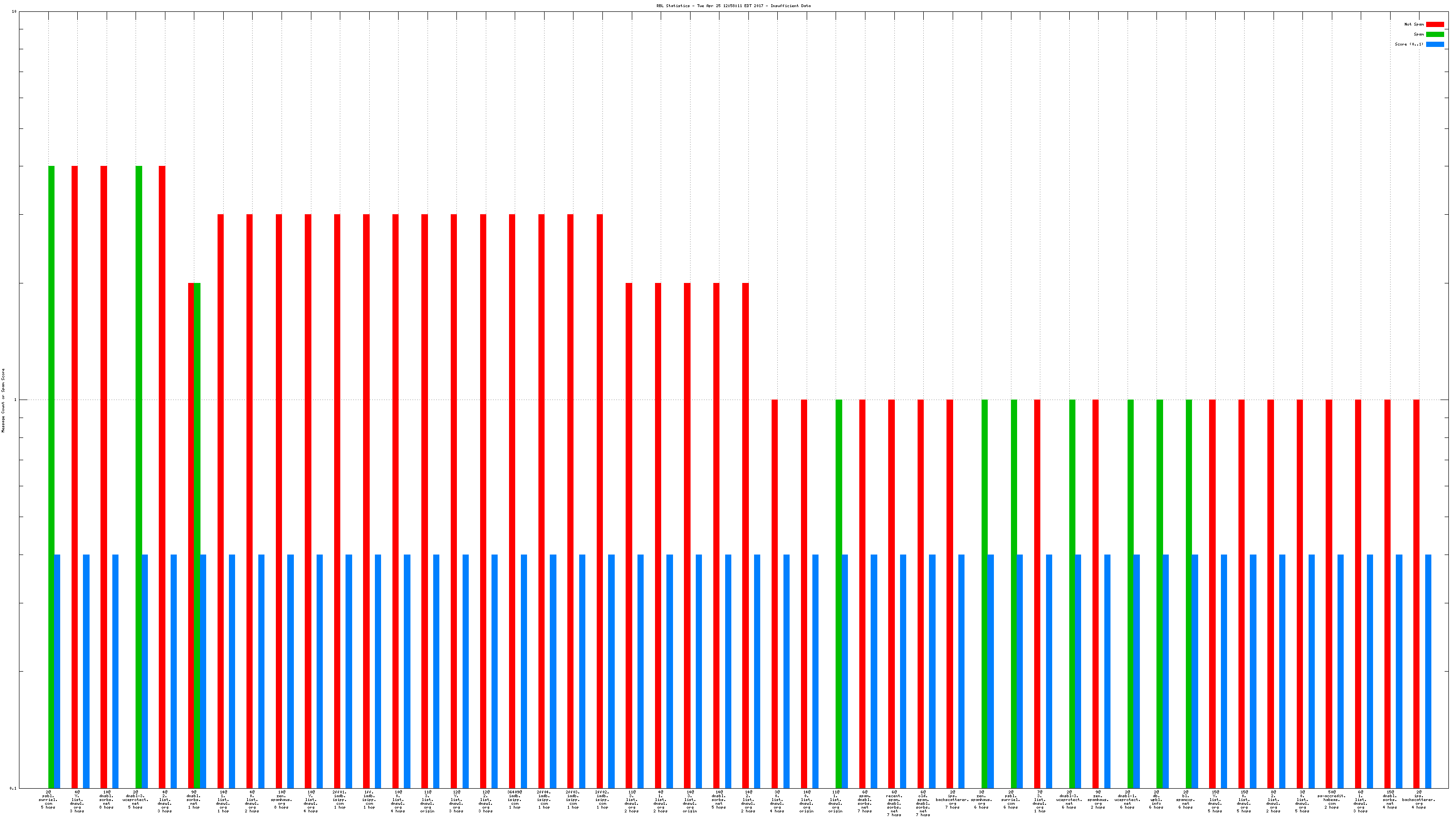This screenshot has width=1456, height=819.
Task: Click the rightmost ips.backscatterer.org 4 hops label
Action: pyautogui.click(x=1419, y=800)
